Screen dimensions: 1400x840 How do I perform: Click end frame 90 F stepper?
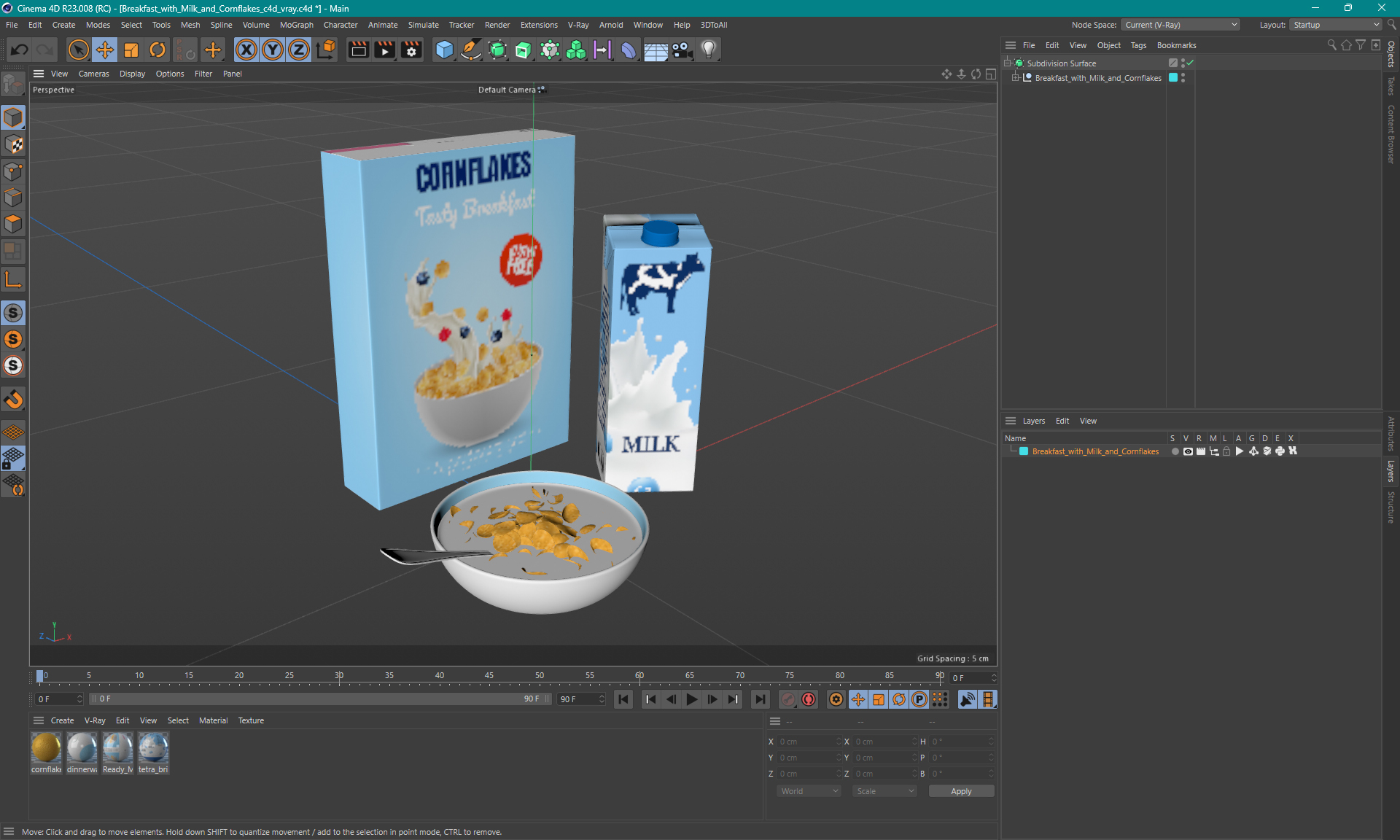click(602, 699)
